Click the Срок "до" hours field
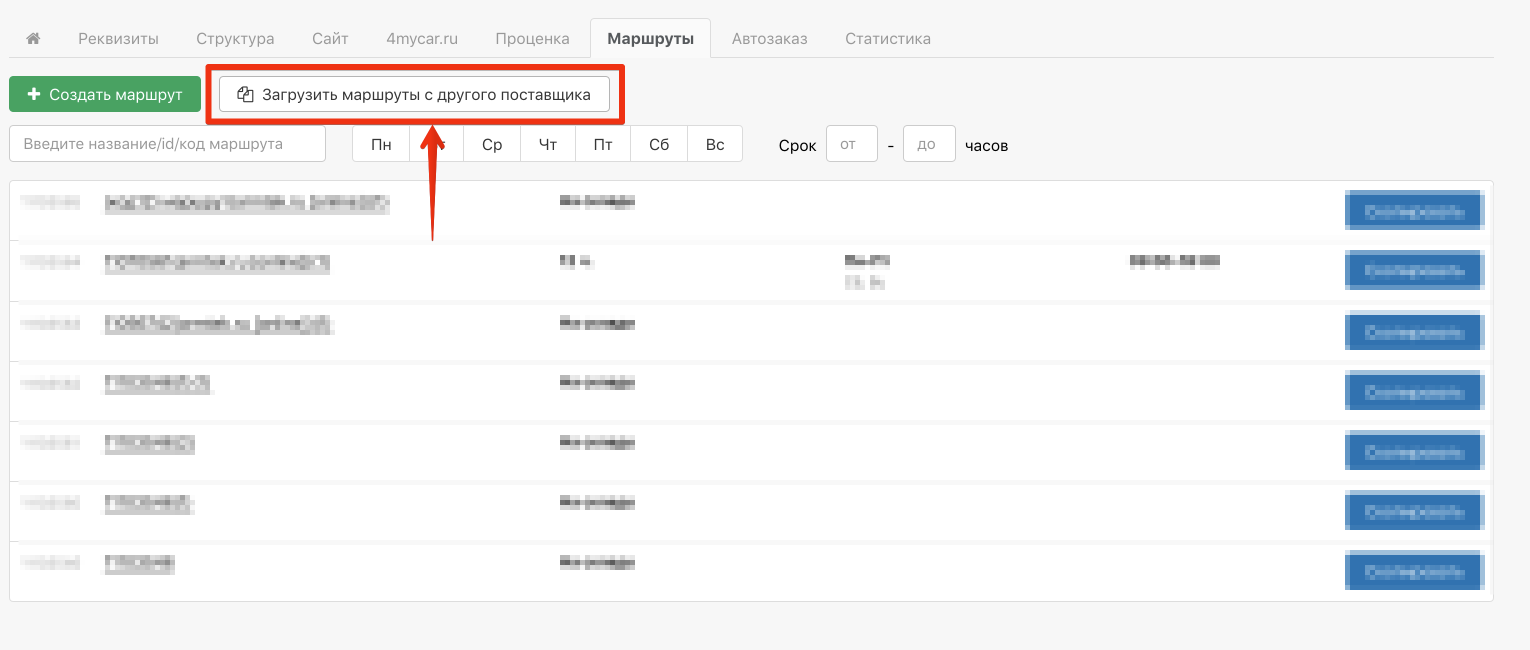The image size is (1530, 650). (x=928, y=144)
